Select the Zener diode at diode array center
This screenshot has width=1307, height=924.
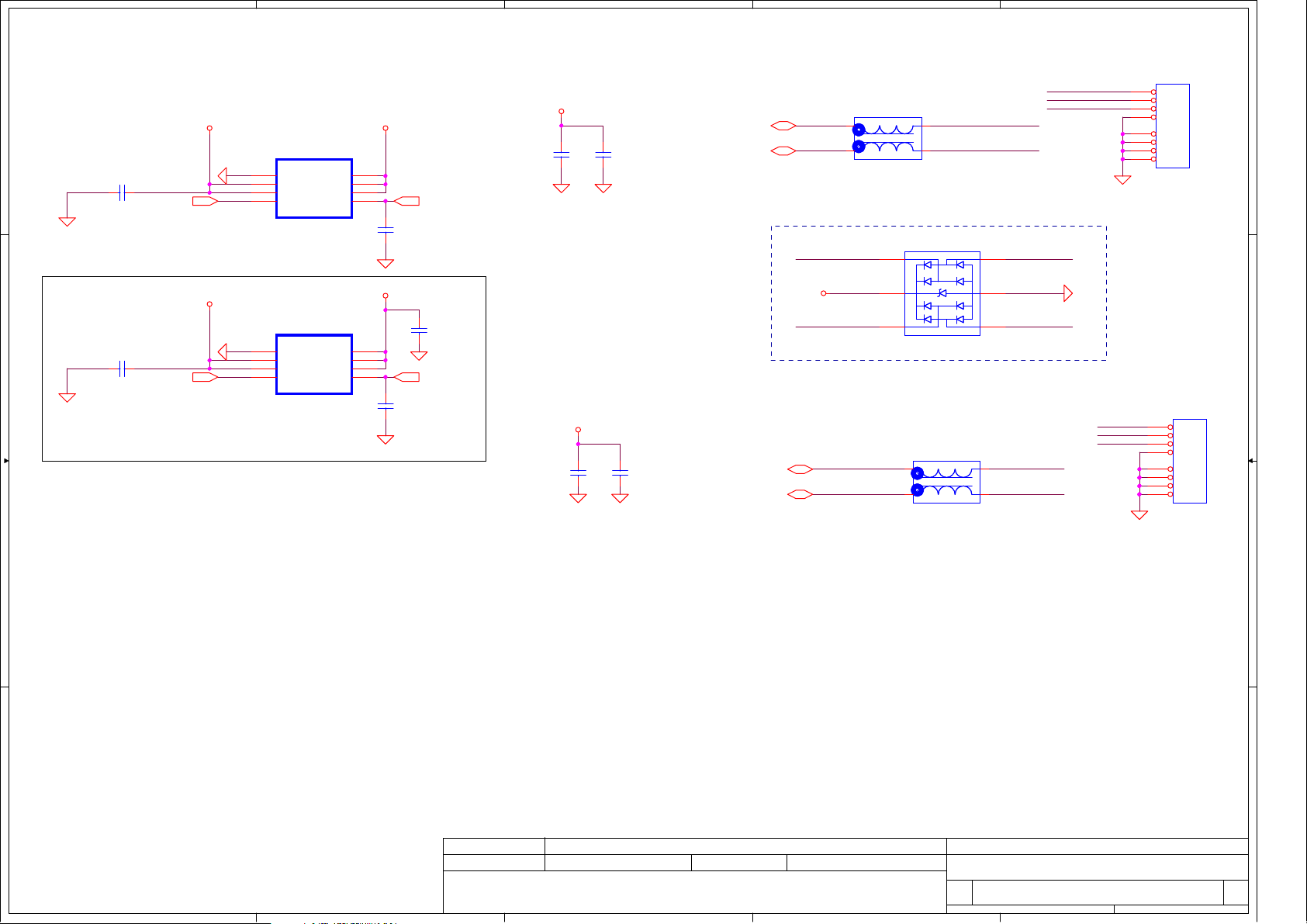click(942, 293)
